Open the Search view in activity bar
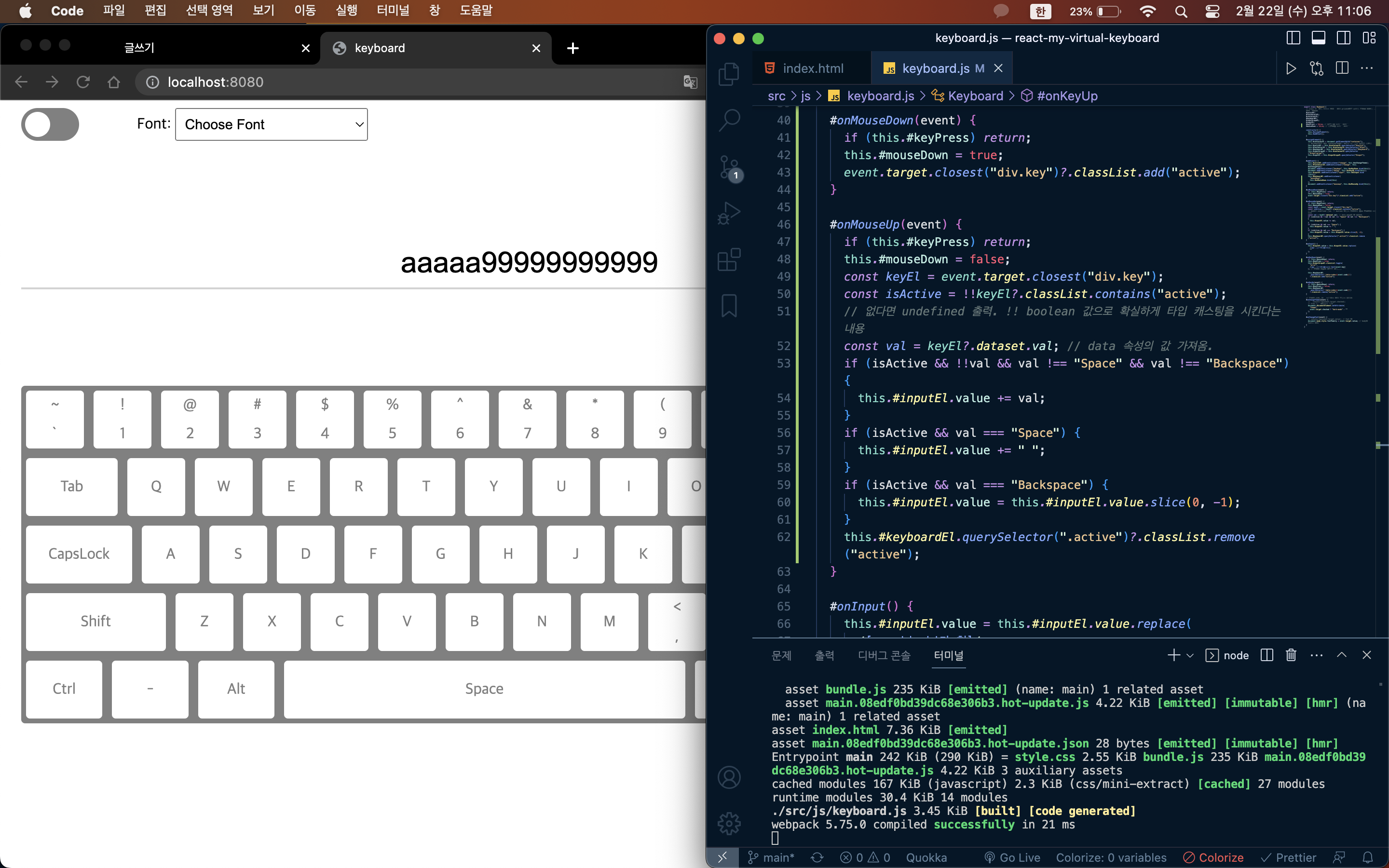Image resolution: width=1389 pixels, height=868 pixels. [x=729, y=120]
